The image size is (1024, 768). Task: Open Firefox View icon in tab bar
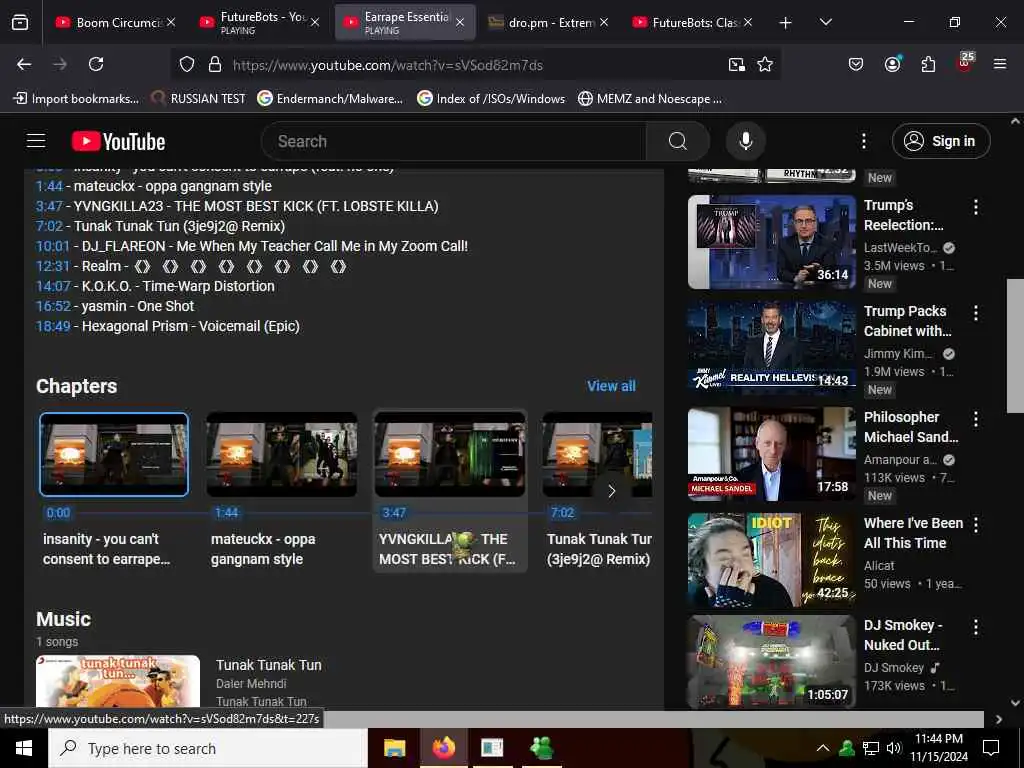tap(20, 23)
